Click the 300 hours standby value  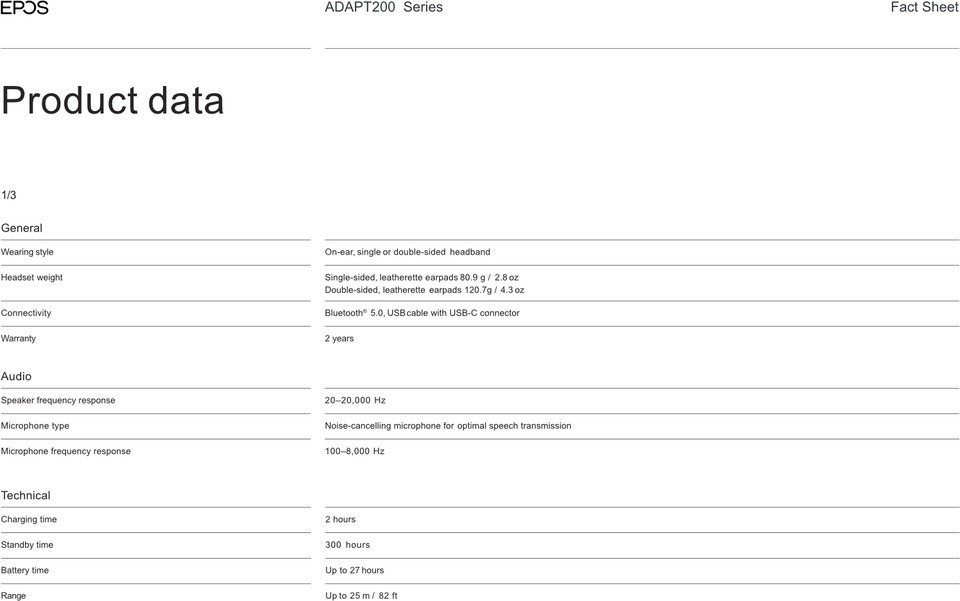[x=347, y=545]
